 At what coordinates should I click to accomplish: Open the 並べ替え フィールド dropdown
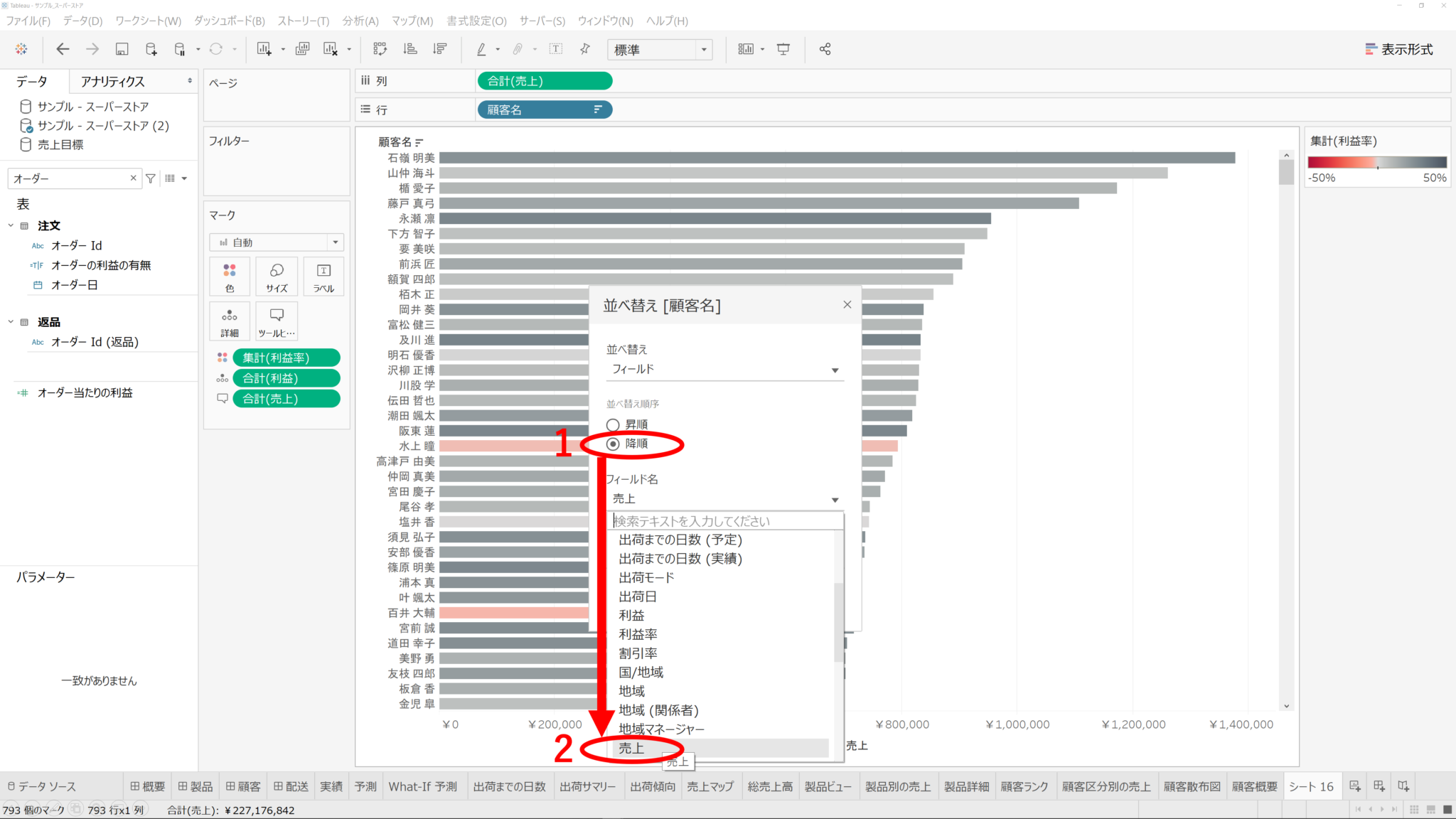[725, 370]
